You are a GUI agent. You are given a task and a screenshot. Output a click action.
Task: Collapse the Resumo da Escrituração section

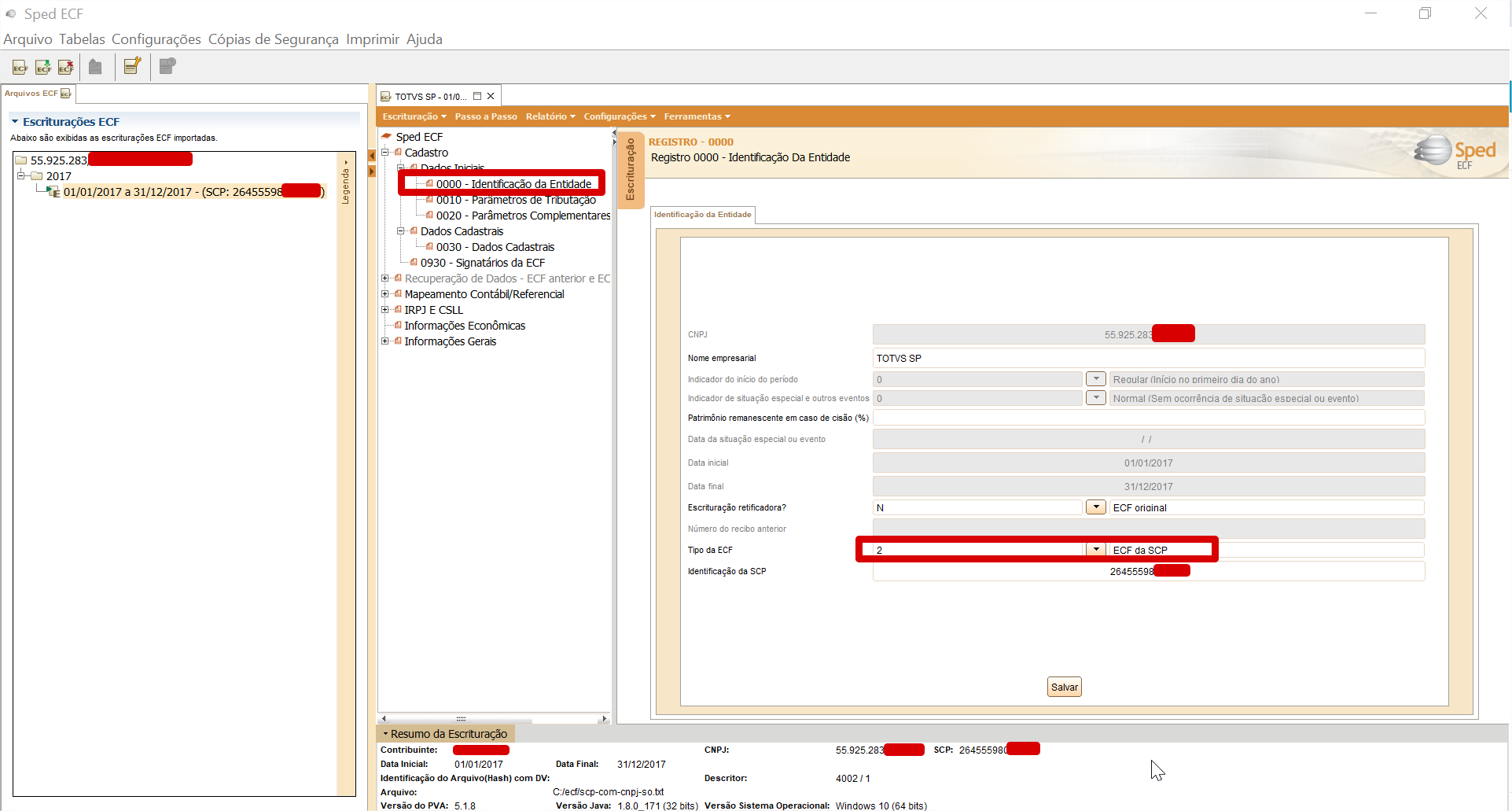pyautogui.click(x=385, y=734)
